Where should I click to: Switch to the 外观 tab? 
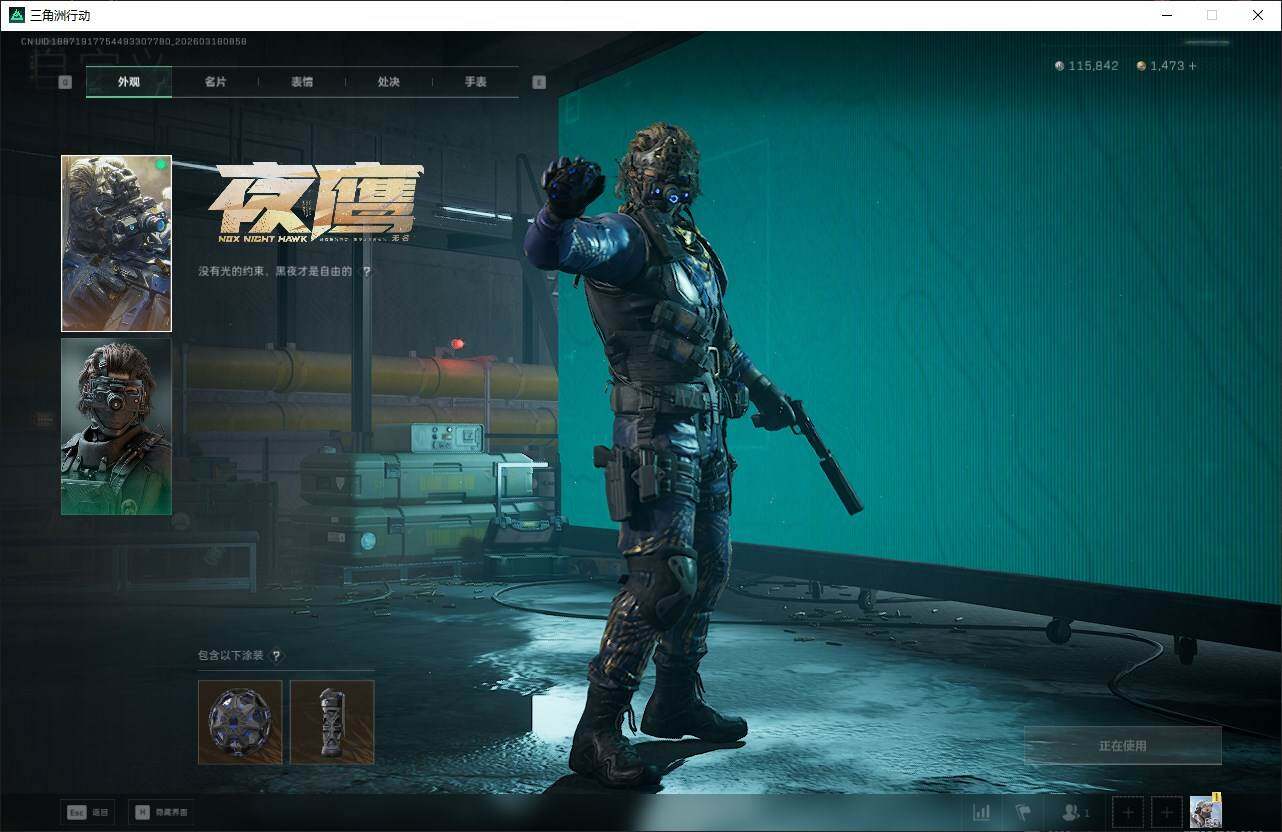tap(129, 82)
